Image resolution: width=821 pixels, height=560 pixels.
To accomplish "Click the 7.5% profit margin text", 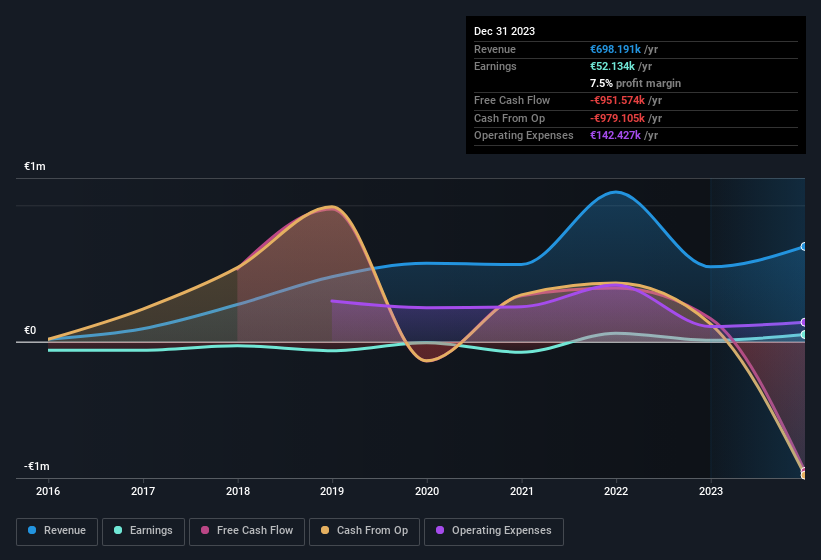I will (x=635, y=83).
